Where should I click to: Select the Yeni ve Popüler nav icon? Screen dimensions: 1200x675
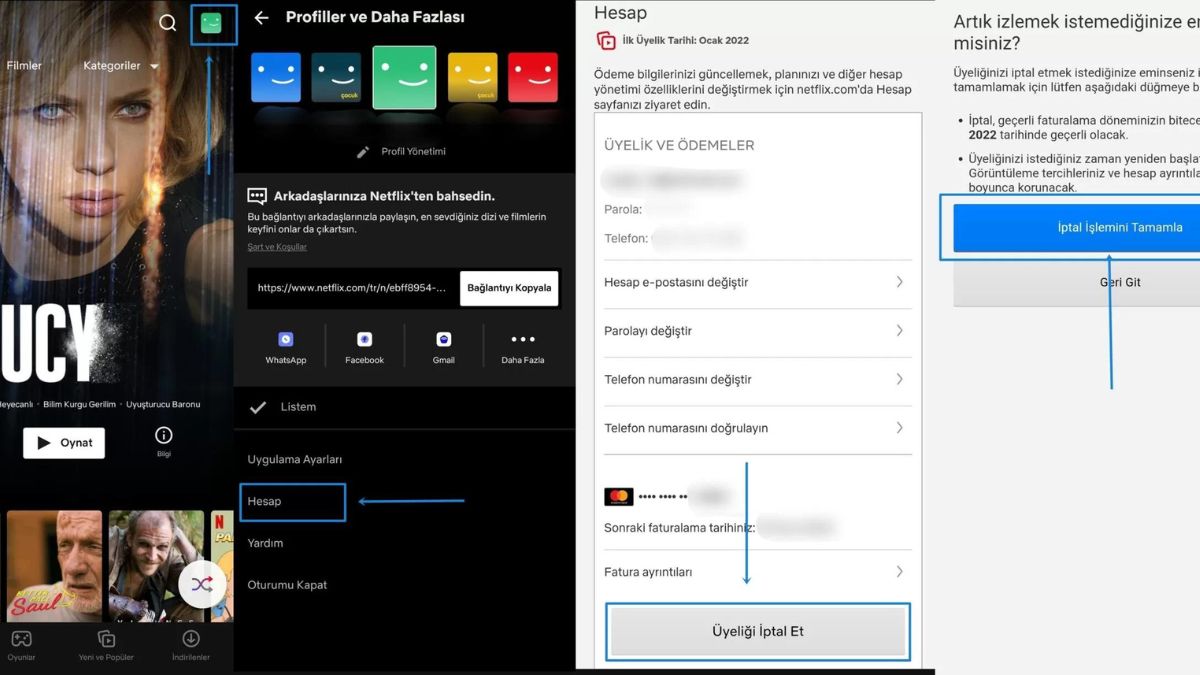[105, 638]
